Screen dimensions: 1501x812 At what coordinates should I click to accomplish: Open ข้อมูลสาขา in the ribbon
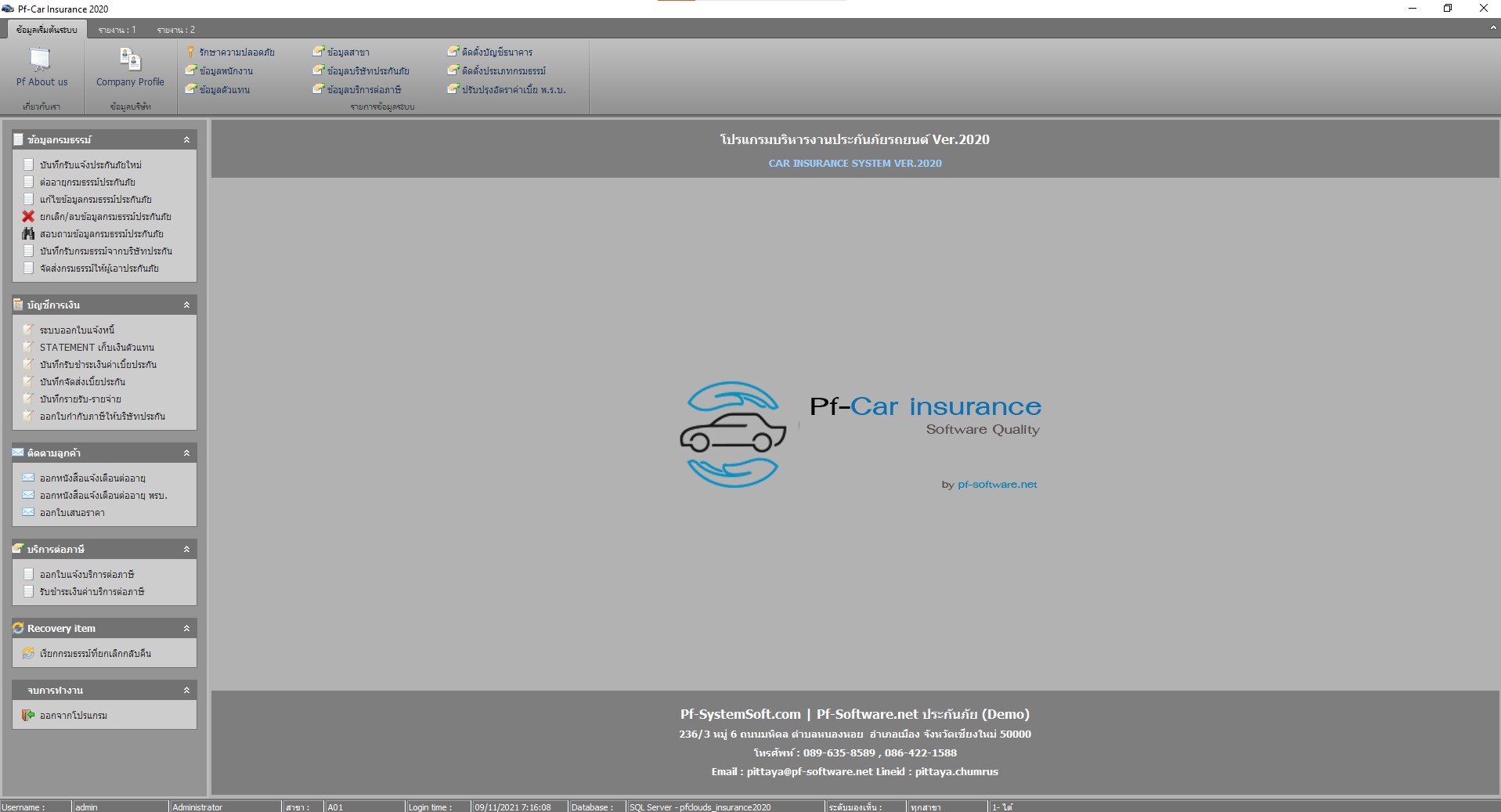(x=341, y=52)
